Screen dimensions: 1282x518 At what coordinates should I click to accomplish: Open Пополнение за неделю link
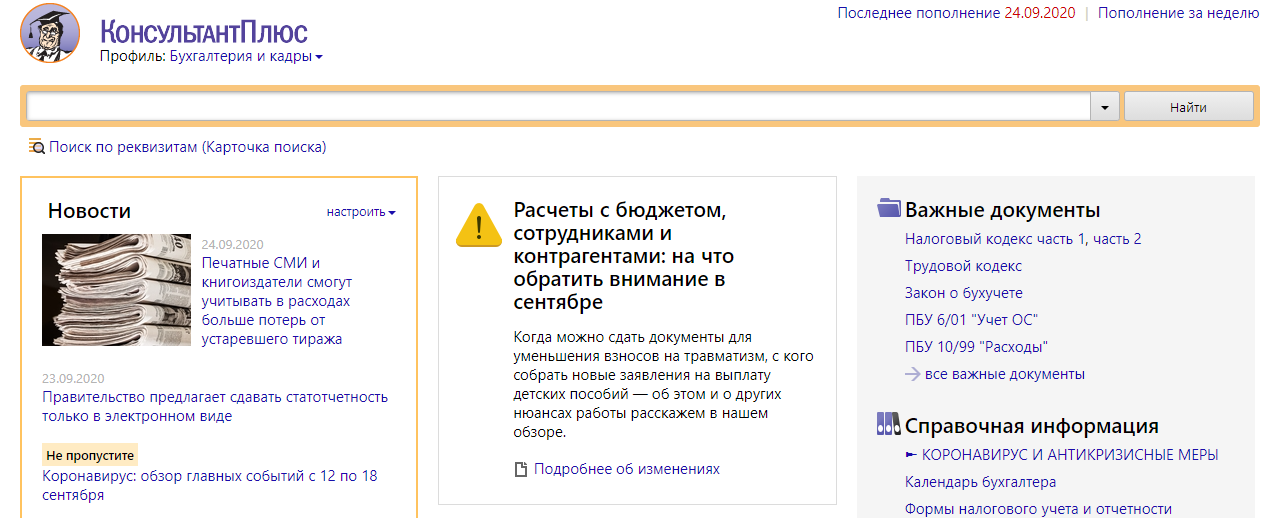click(x=1178, y=13)
